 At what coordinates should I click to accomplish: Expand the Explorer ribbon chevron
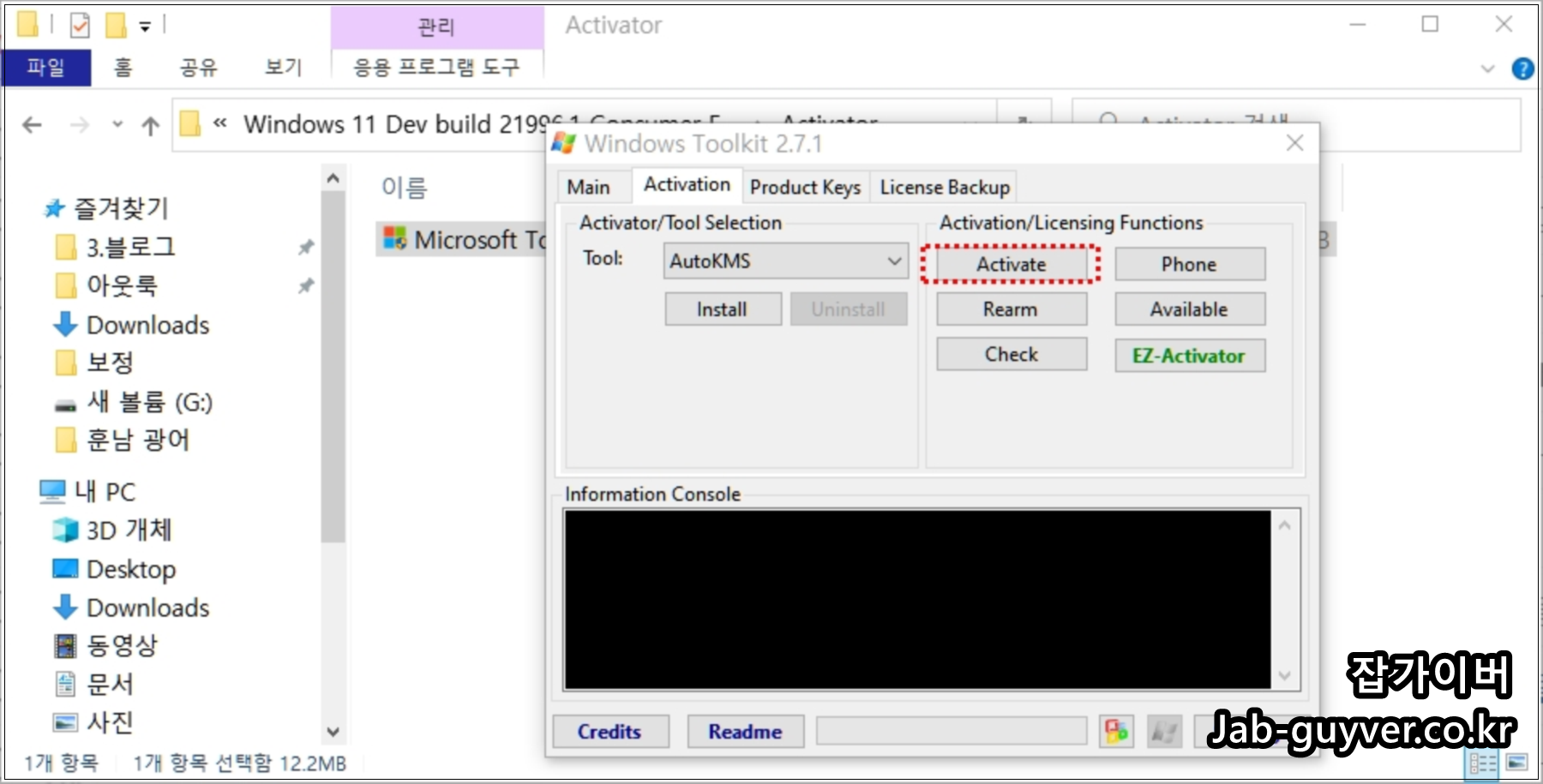tap(1487, 69)
